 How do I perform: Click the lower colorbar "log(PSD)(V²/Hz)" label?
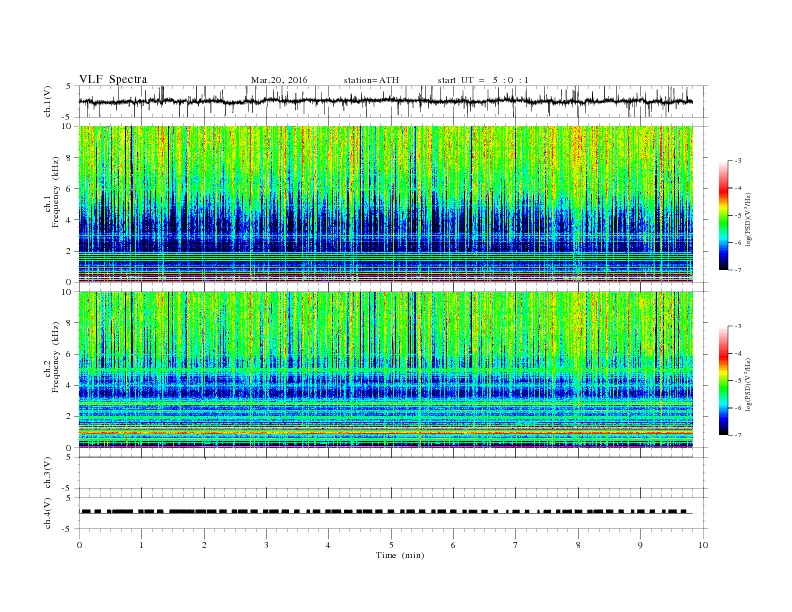[748, 384]
